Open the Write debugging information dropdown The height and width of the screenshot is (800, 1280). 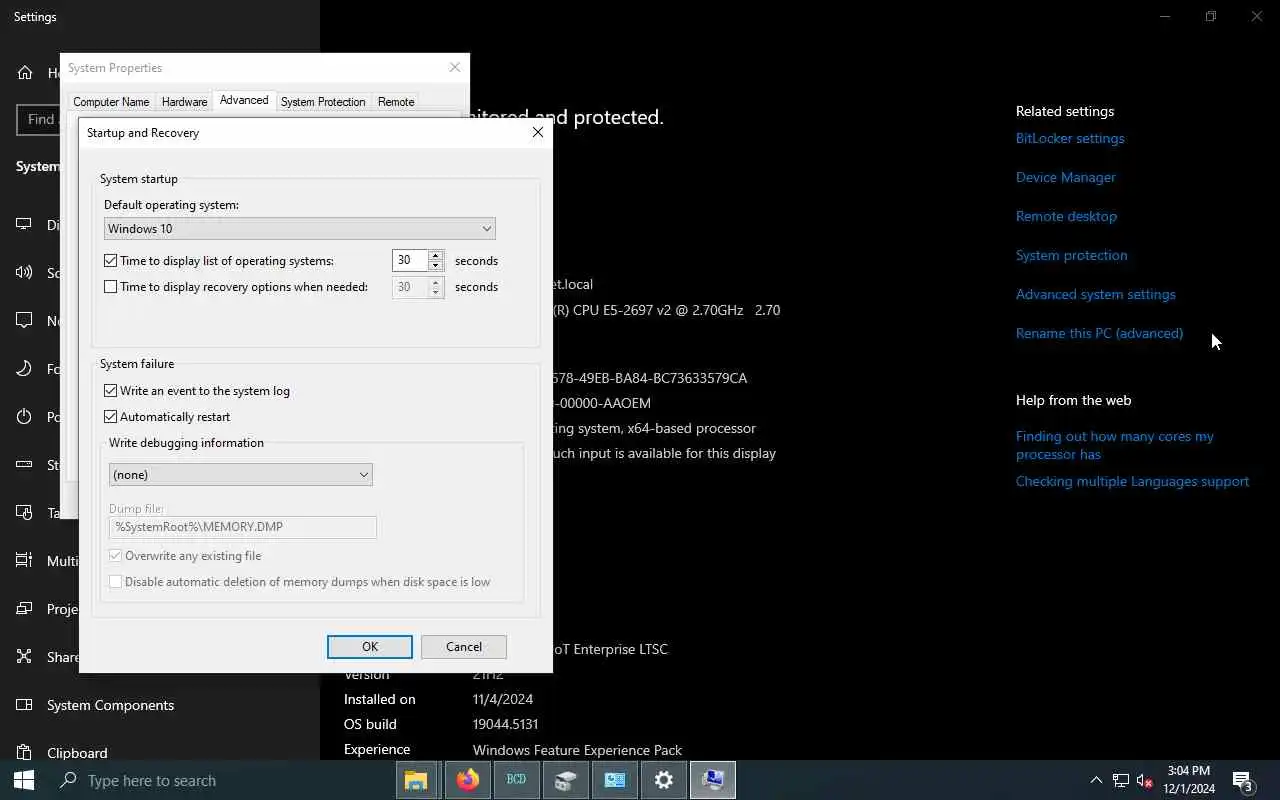point(240,474)
